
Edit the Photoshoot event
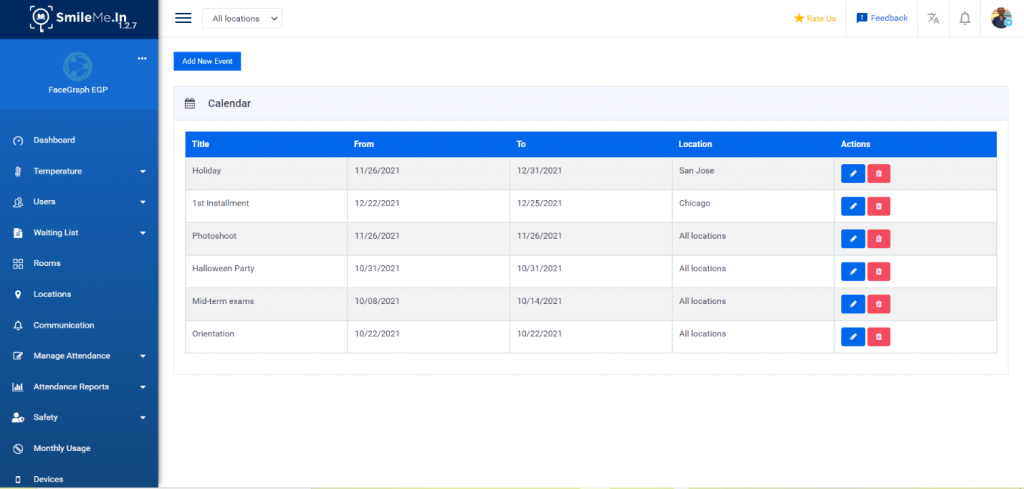(852, 239)
